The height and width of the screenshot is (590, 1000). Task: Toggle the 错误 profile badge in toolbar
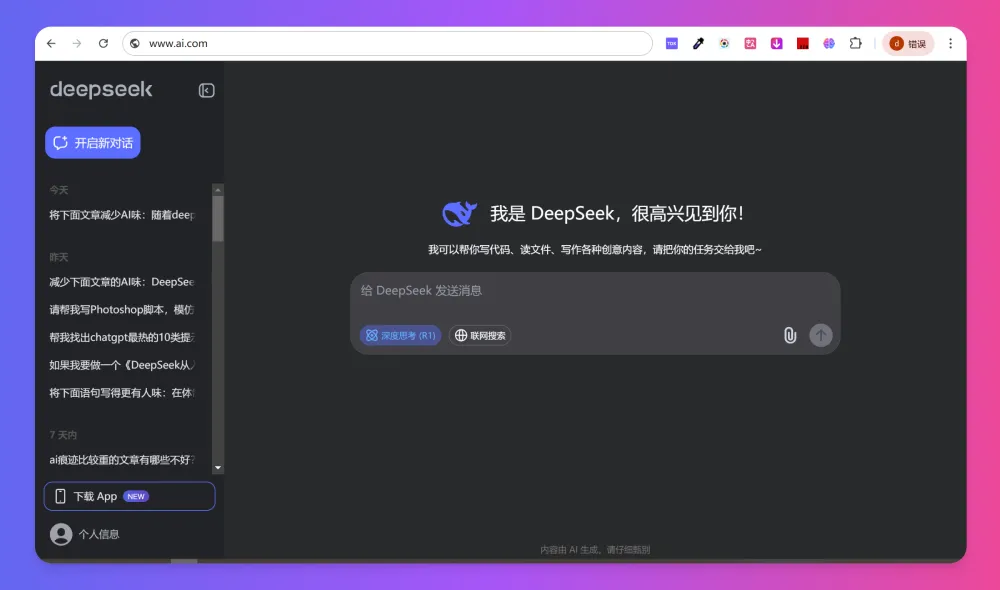[x=908, y=43]
